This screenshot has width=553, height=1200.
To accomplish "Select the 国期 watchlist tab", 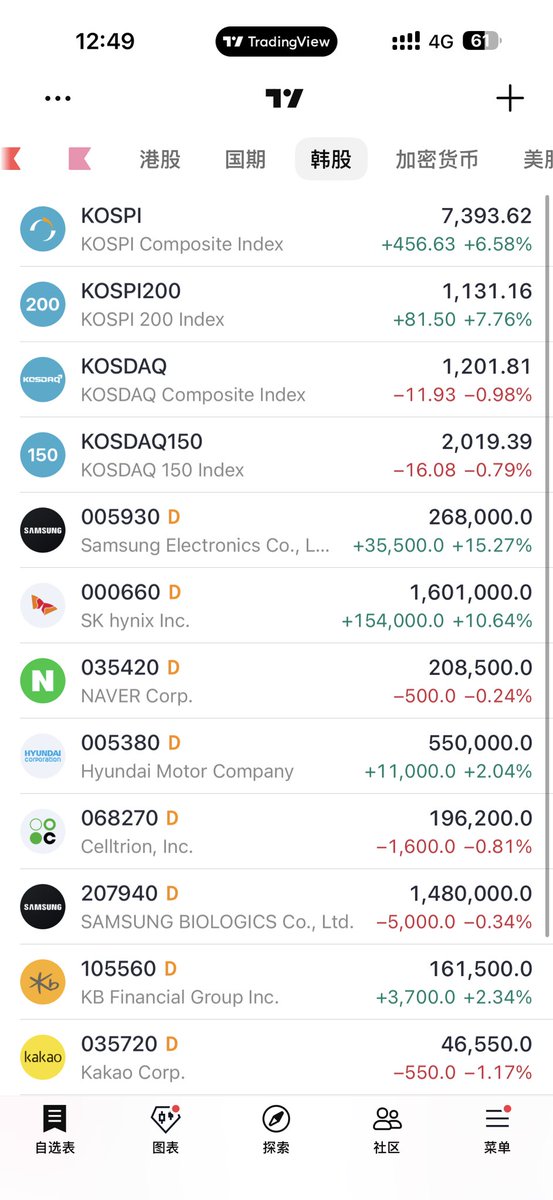I will point(245,159).
